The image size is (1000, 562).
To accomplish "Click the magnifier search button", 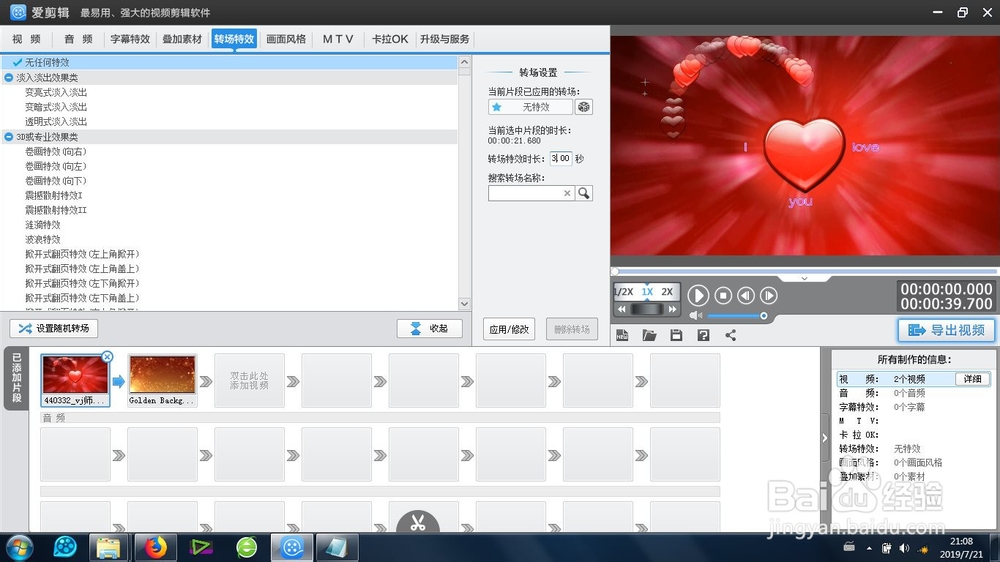I will click(x=584, y=193).
